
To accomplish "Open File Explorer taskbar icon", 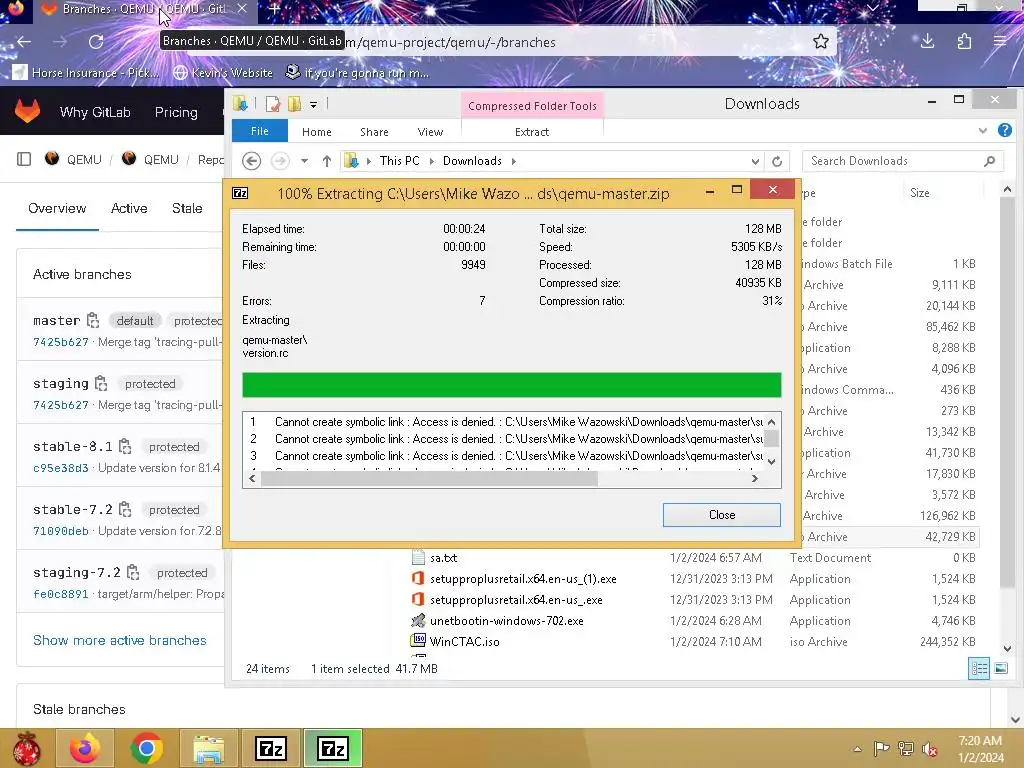I will (x=208, y=748).
